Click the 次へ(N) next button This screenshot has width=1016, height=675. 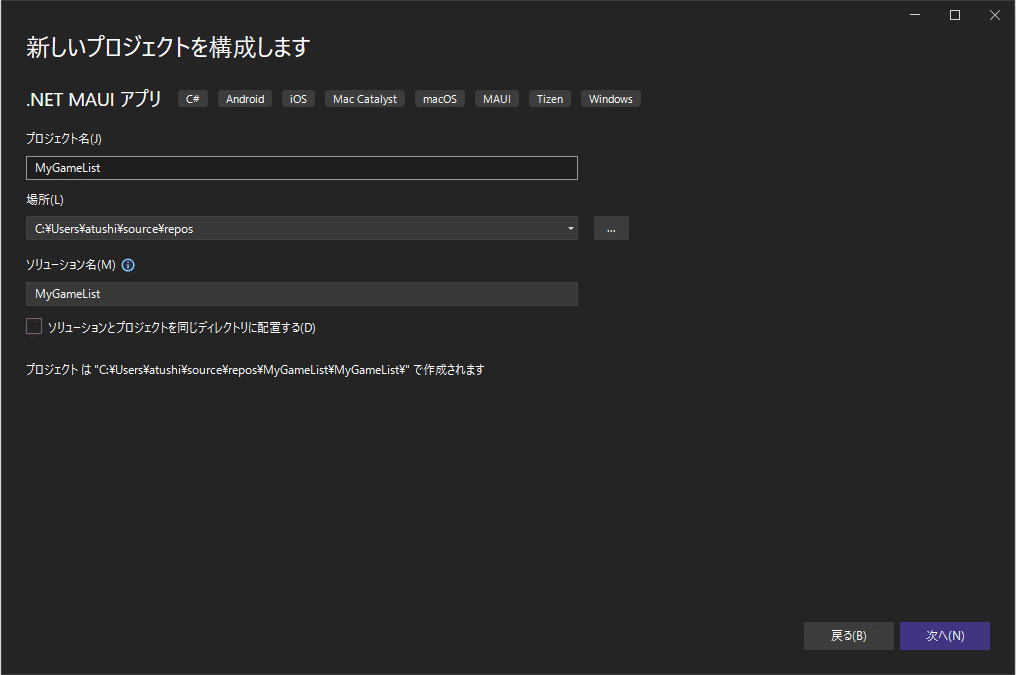945,635
